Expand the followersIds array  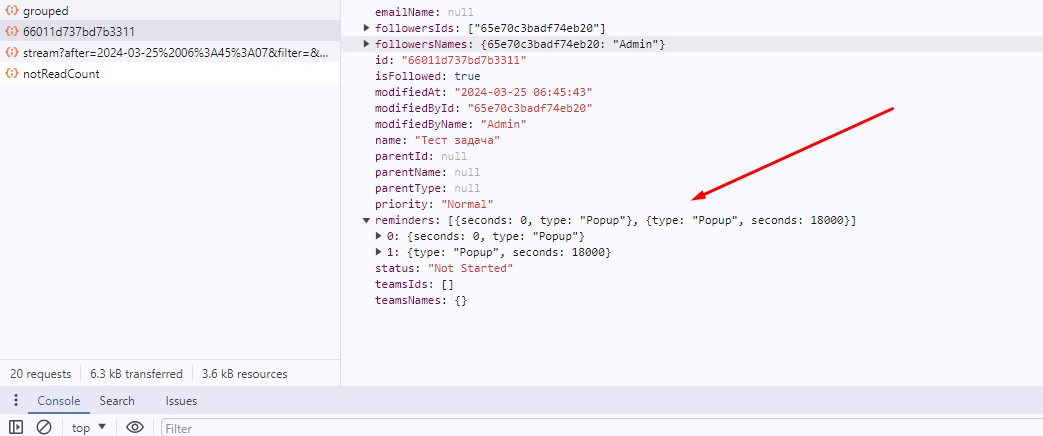367,28
